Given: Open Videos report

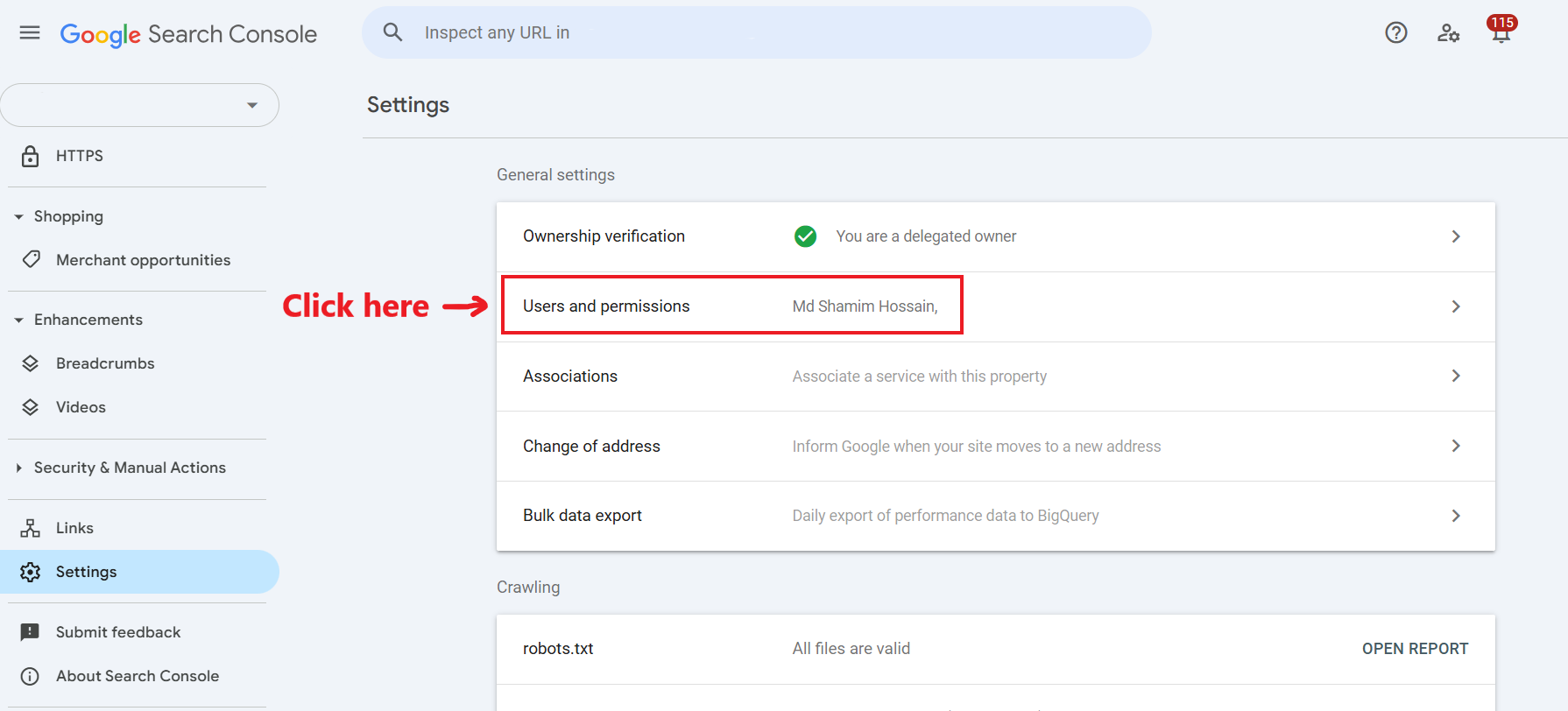Looking at the screenshot, I should pos(81,407).
